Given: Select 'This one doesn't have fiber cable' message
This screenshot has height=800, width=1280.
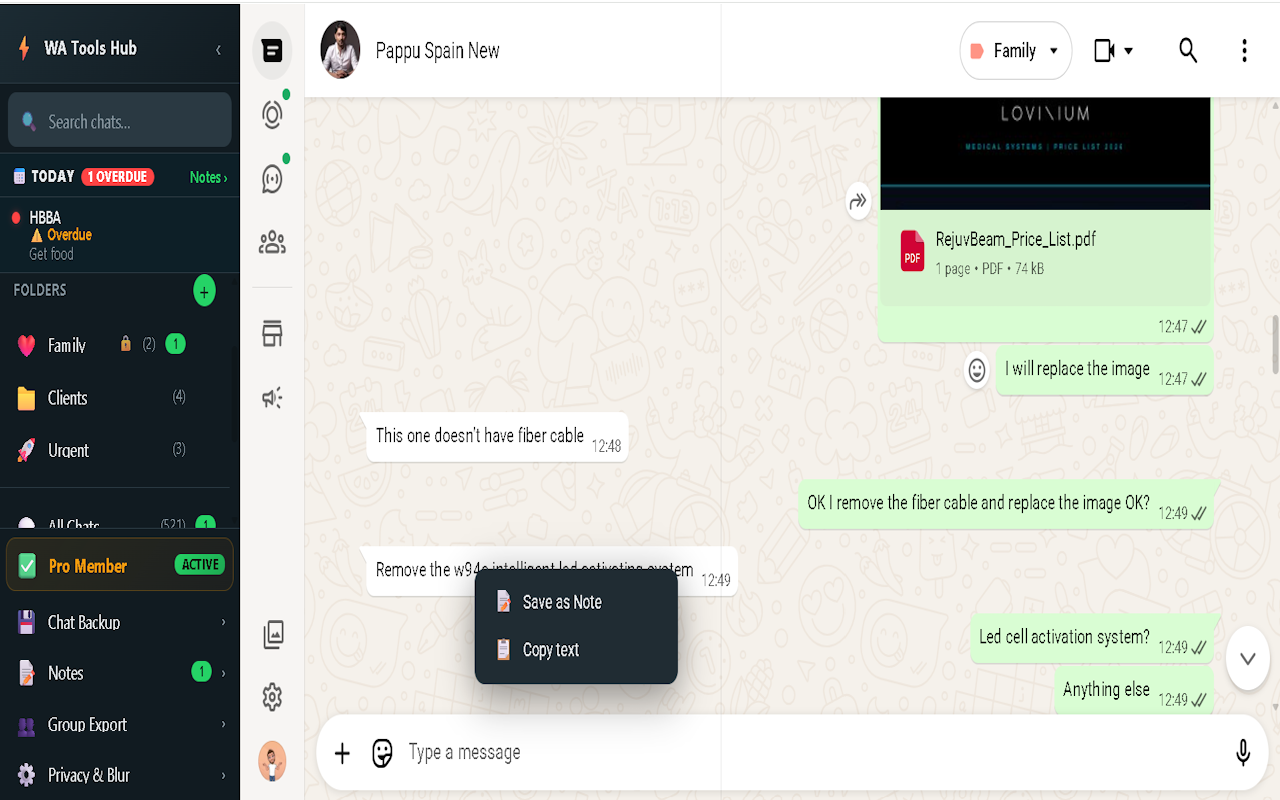Looking at the screenshot, I should click(x=497, y=437).
